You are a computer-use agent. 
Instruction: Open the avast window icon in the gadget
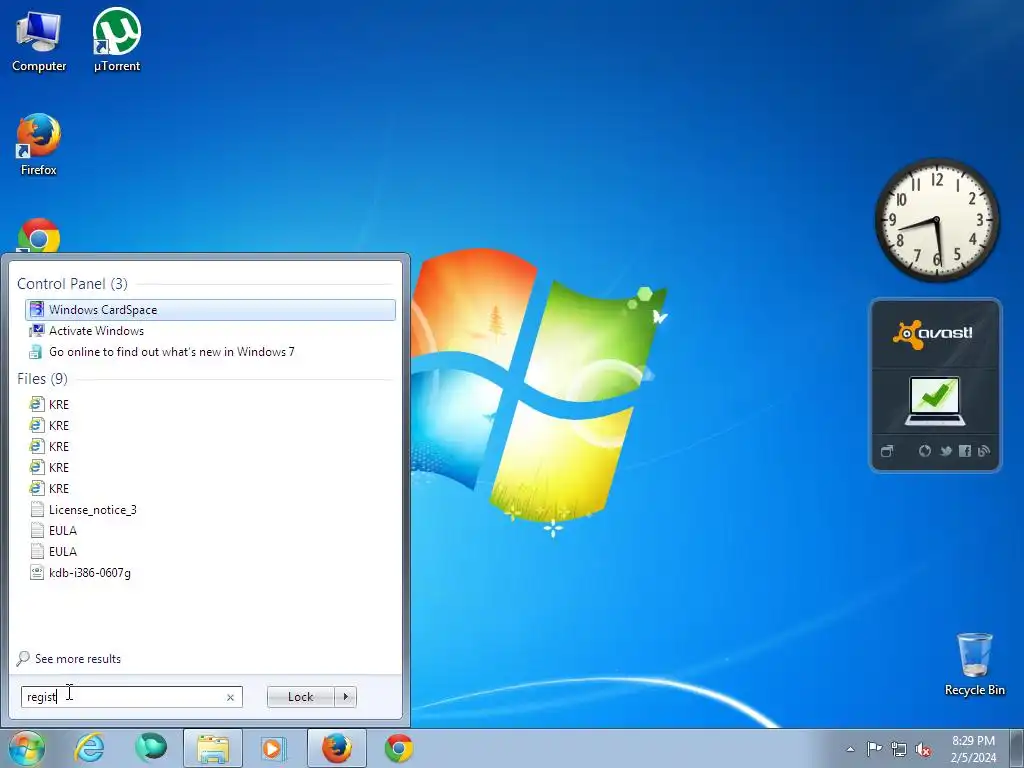[x=886, y=451]
